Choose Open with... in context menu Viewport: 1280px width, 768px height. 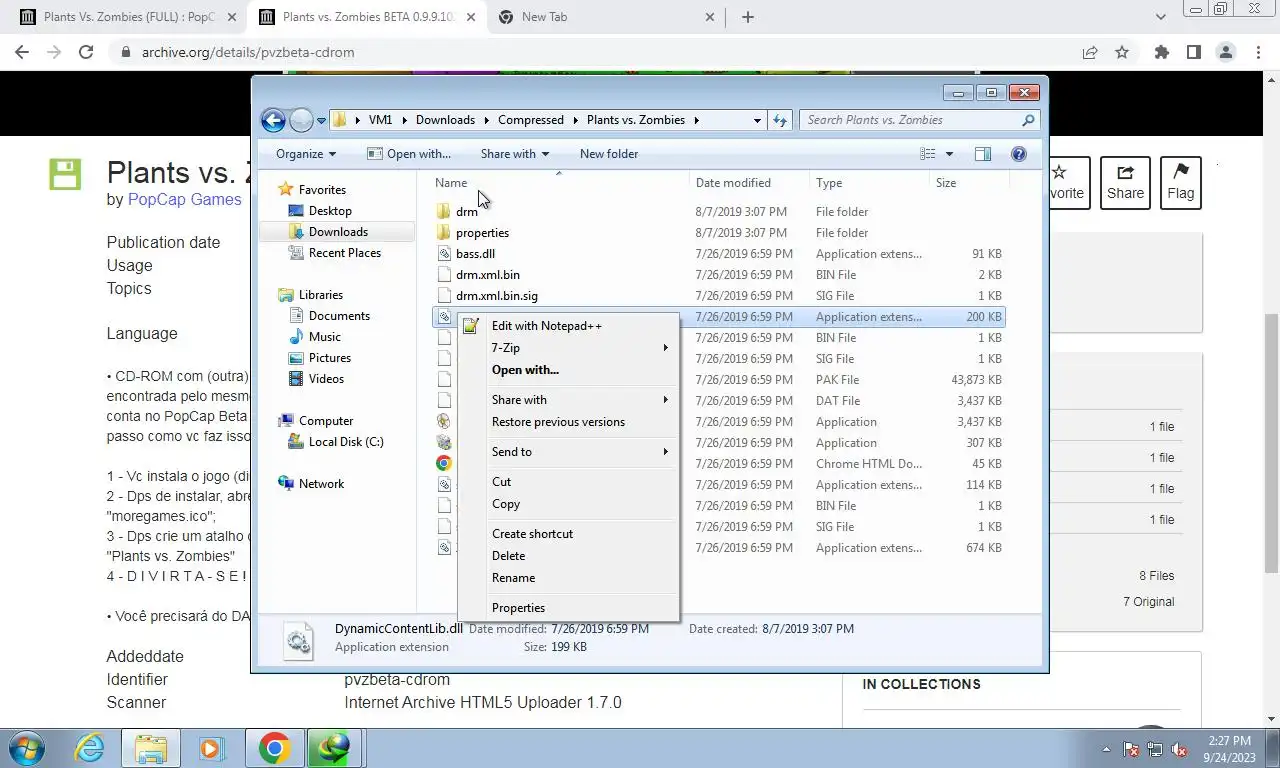568,370
